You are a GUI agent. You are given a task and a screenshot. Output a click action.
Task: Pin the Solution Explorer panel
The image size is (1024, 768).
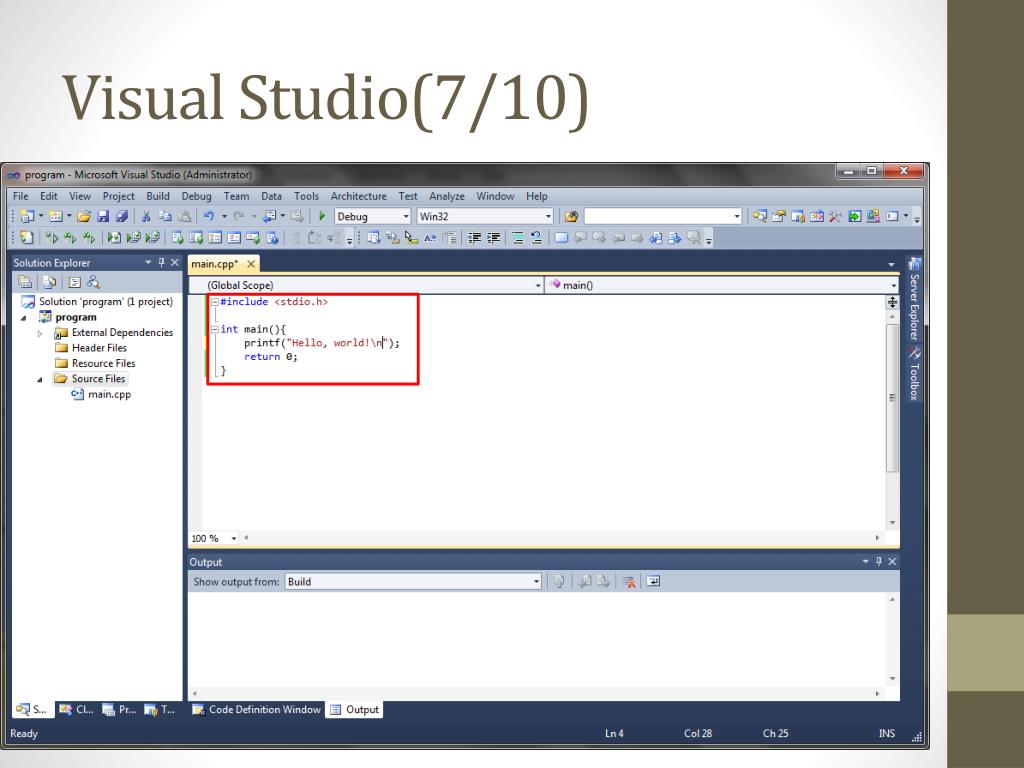[161, 263]
